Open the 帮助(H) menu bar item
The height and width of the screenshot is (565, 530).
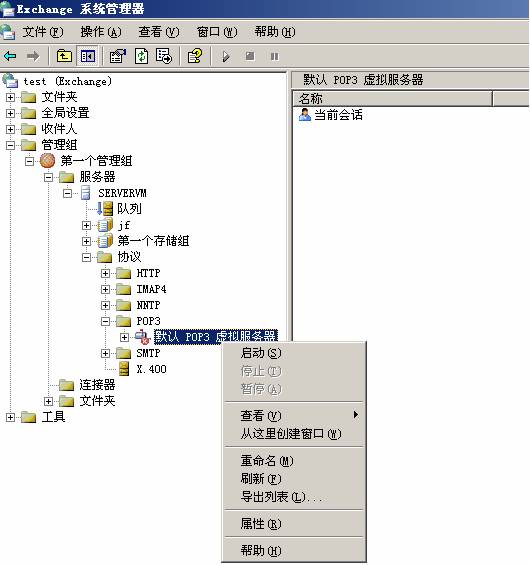pos(275,32)
